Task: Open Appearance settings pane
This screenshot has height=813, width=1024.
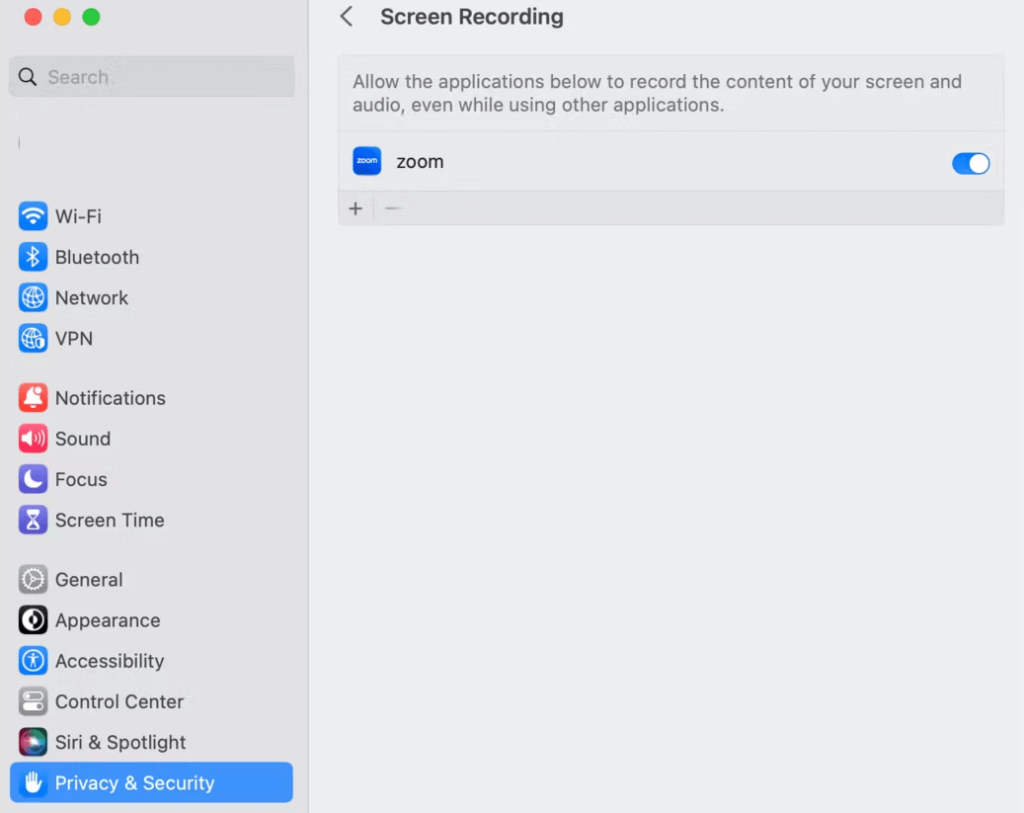Action: point(107,621)
